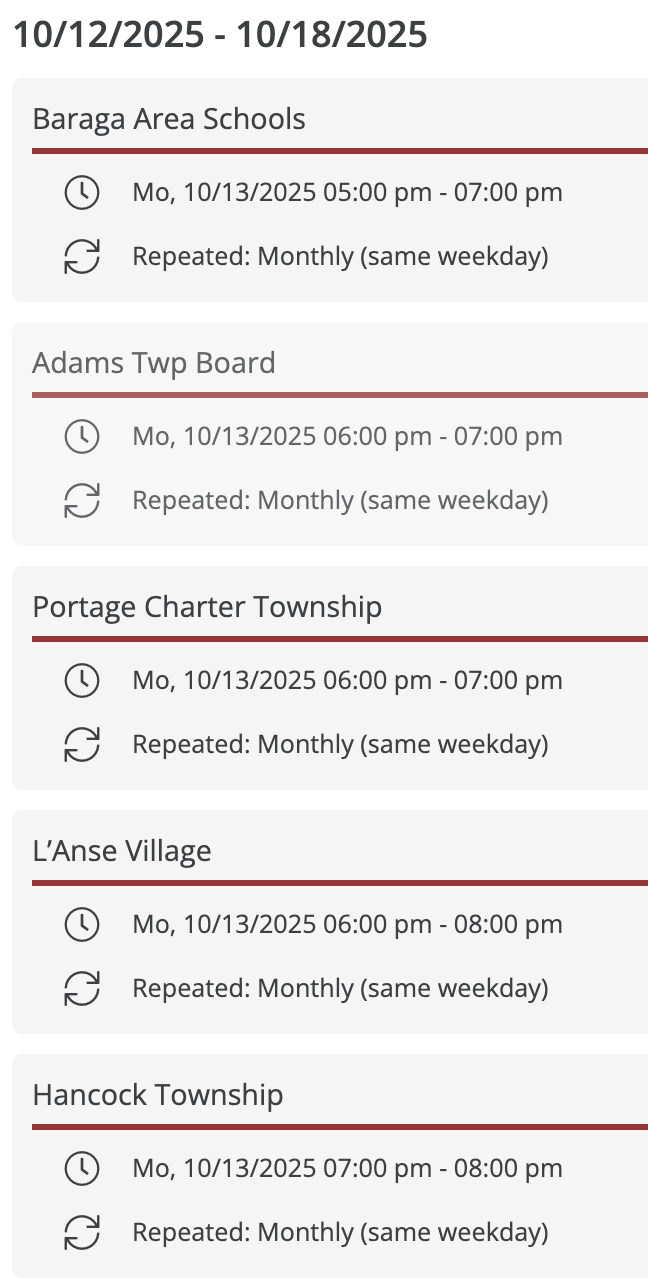Image resolution: width=648 pixels, height=1278 pixels.
Task: Click the repeat icon under Hancock Township
Action: tap(82, 1232)
